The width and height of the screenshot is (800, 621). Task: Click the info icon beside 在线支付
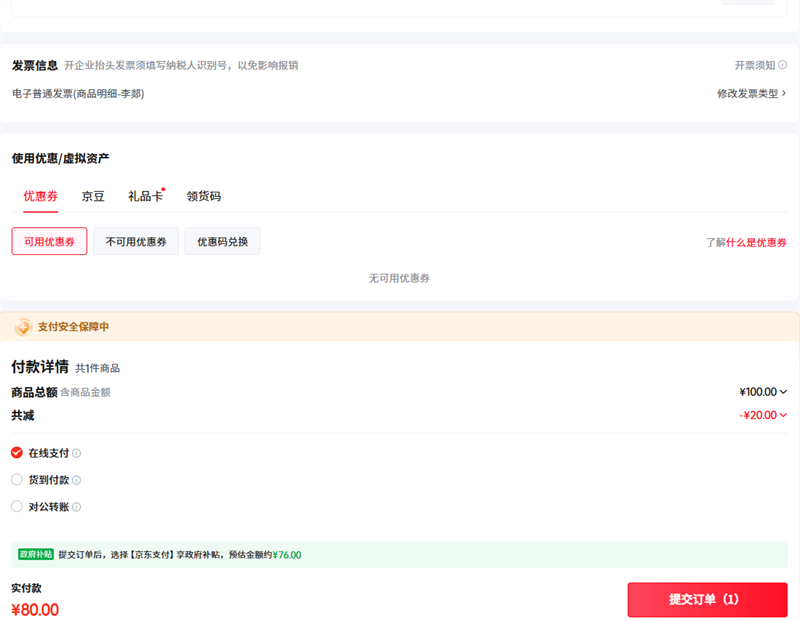tap(77, 453)
